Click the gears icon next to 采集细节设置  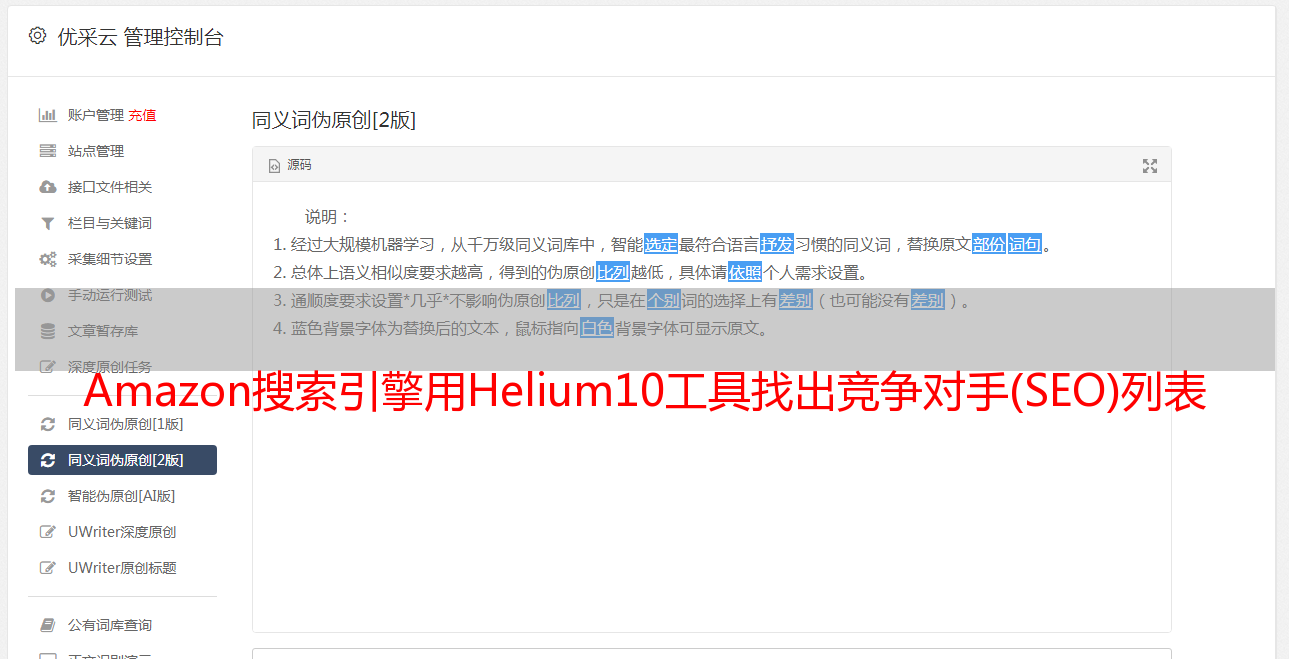47,259
